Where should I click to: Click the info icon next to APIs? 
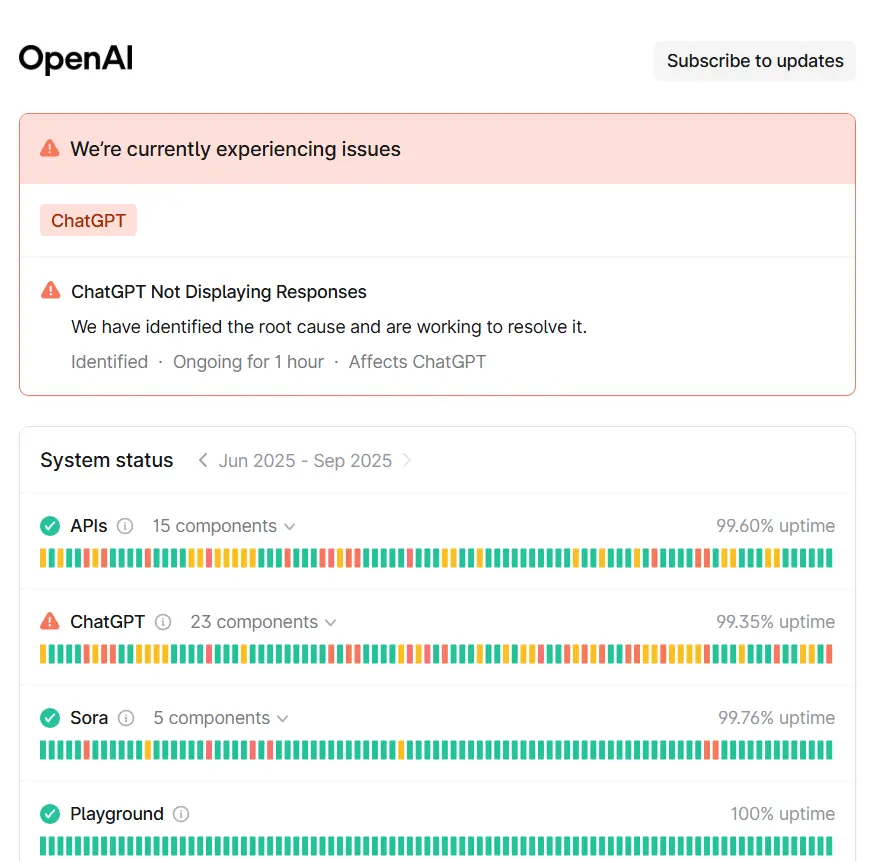pyautogui.click(x=125, y=526)
